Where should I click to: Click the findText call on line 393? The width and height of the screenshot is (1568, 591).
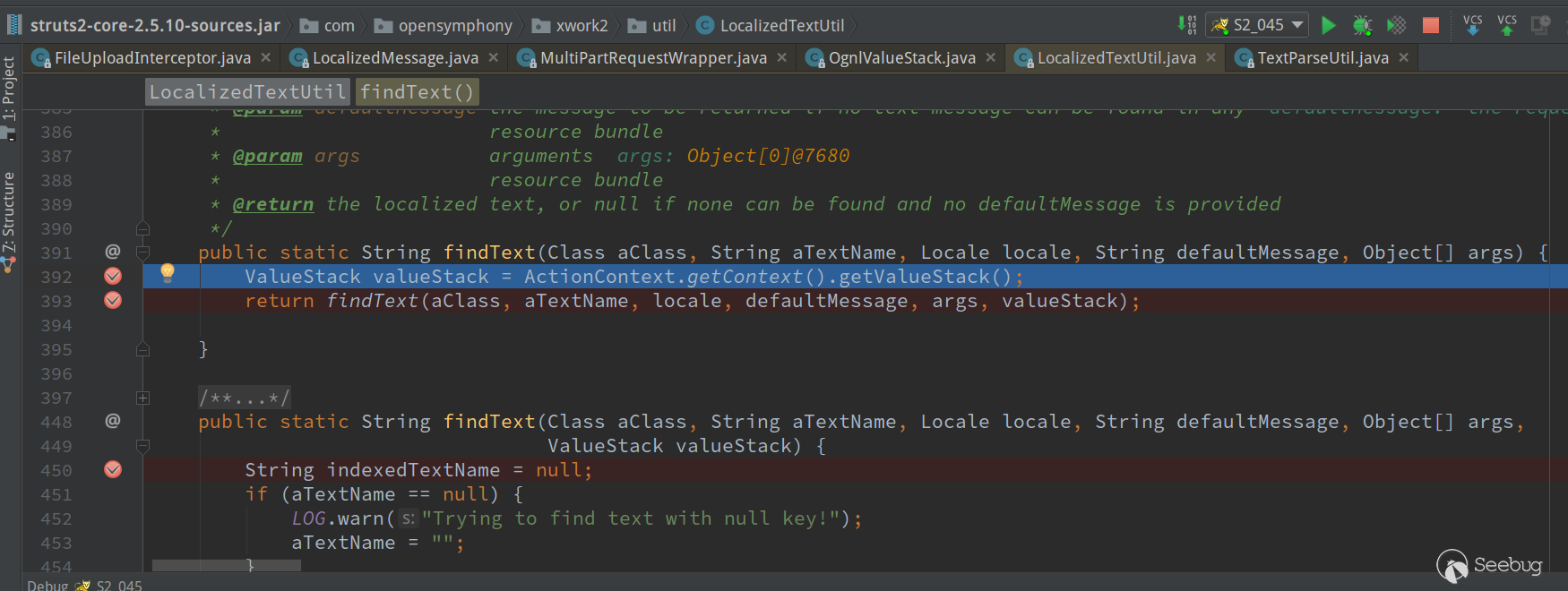pos(373,301)
